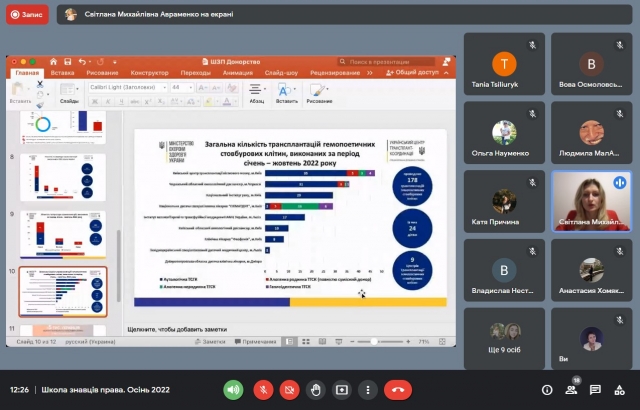Open the Слайды new slide dropdown
Screen dimensions: 640x410
(x=69, y=93)
